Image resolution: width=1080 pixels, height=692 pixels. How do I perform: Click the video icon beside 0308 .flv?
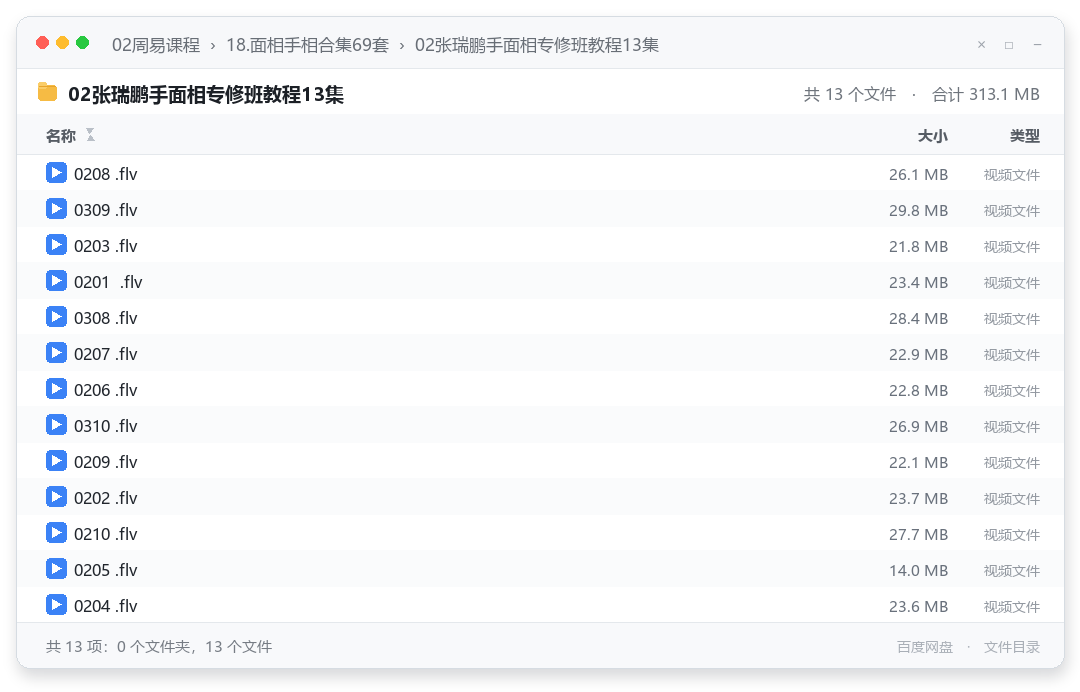(x=56, y=317)
